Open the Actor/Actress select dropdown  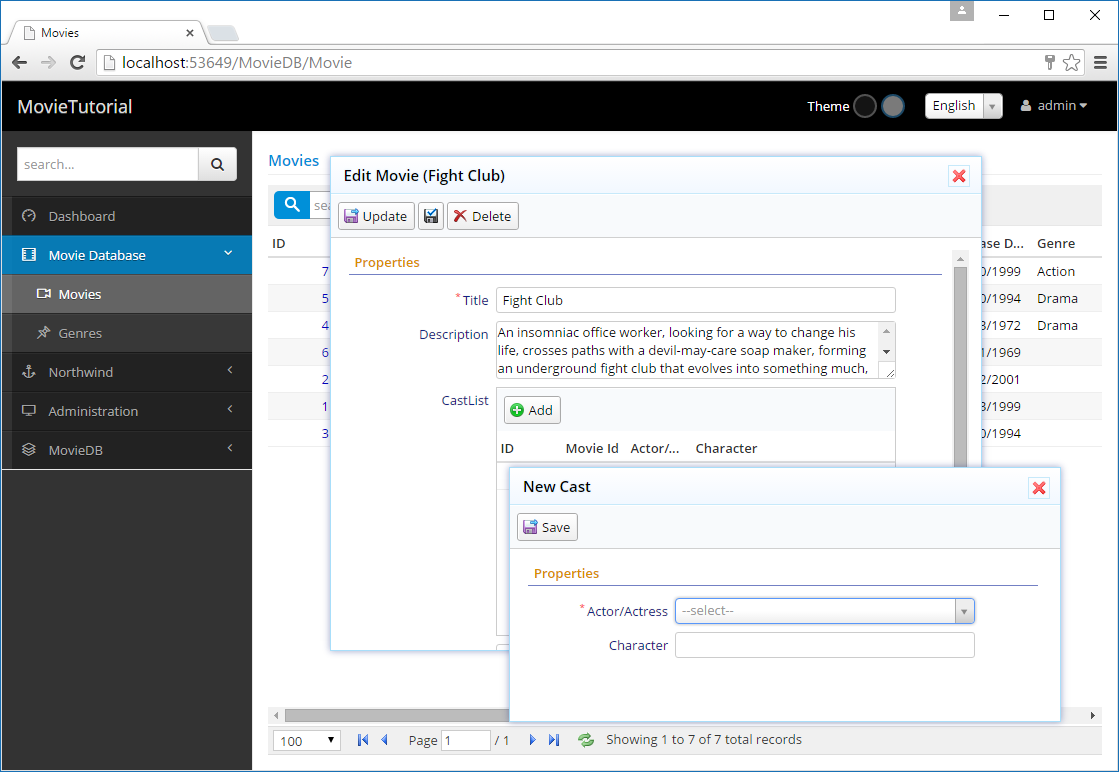pyautogui.click(x=824, y=611)
